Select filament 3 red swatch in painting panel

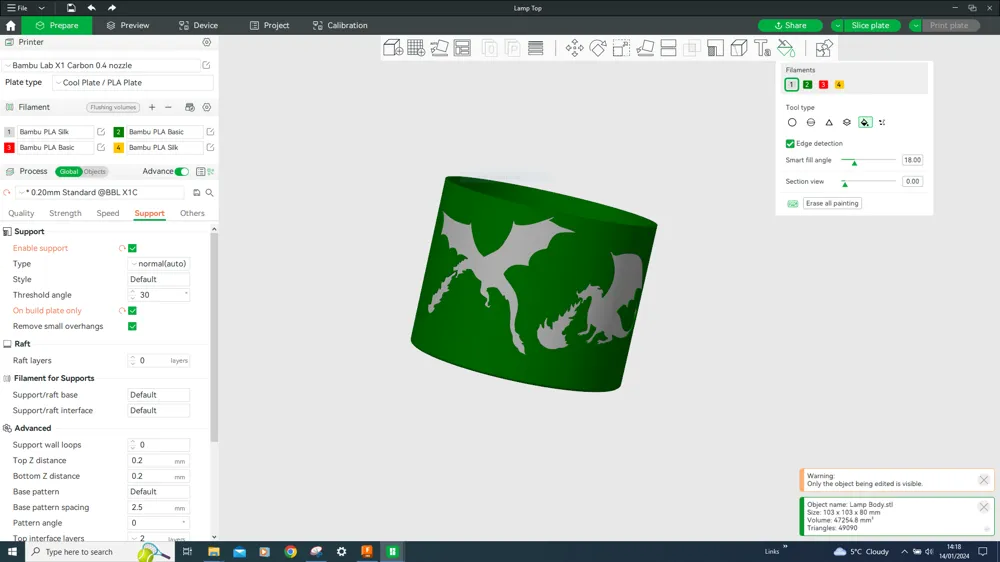[823, 84]
